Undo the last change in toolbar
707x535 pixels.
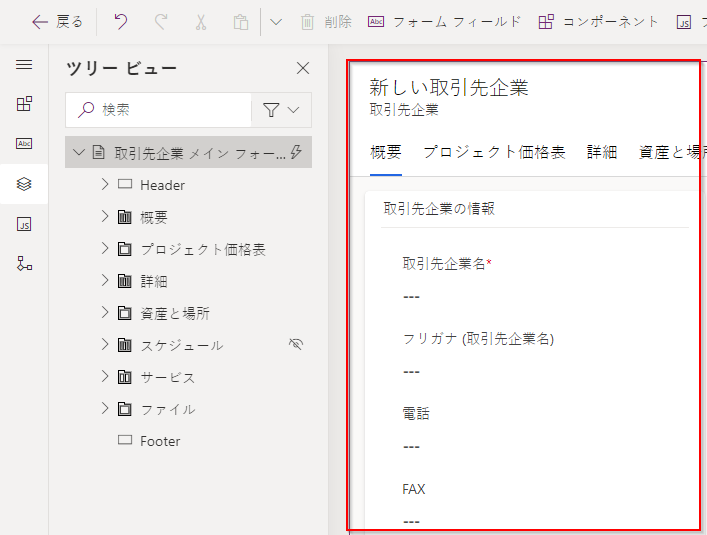pos(120,22)
